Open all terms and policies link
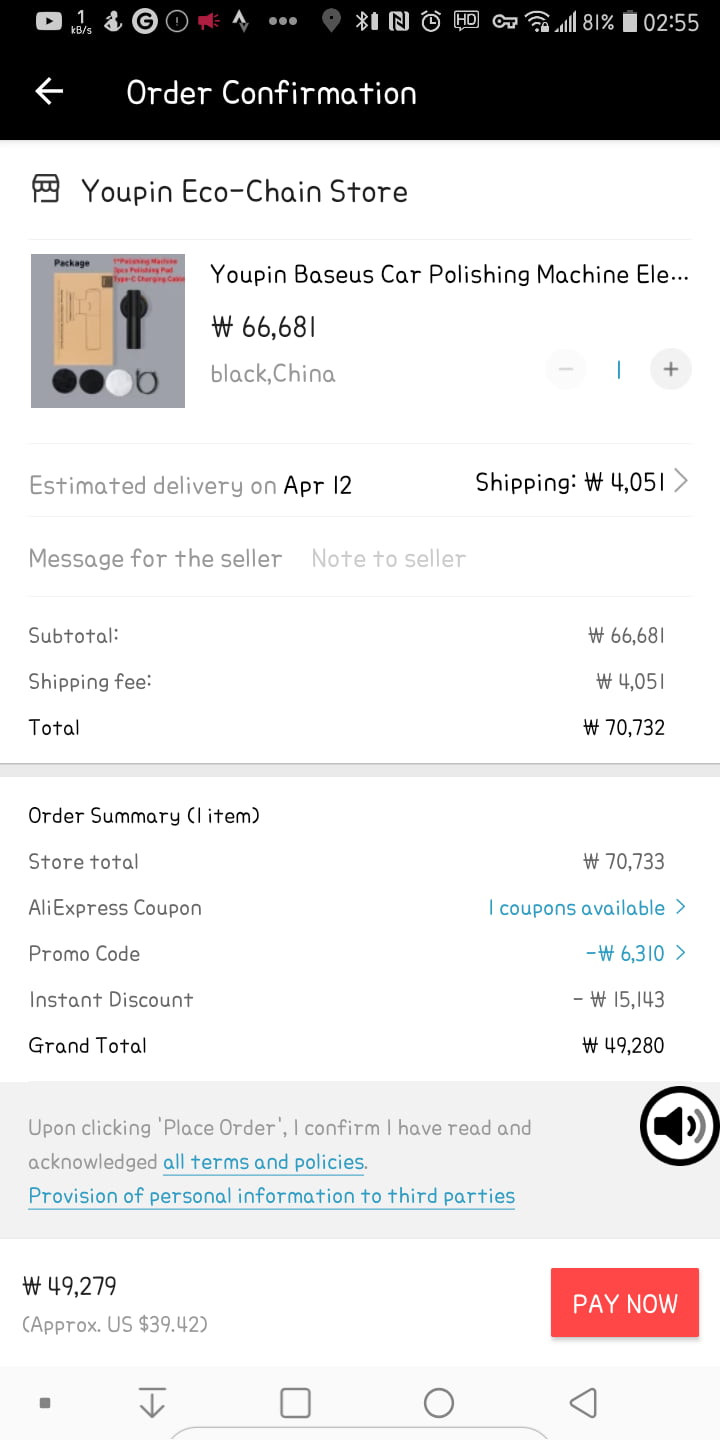Screen dimensions: 720x1440 tap(264, 1162)
